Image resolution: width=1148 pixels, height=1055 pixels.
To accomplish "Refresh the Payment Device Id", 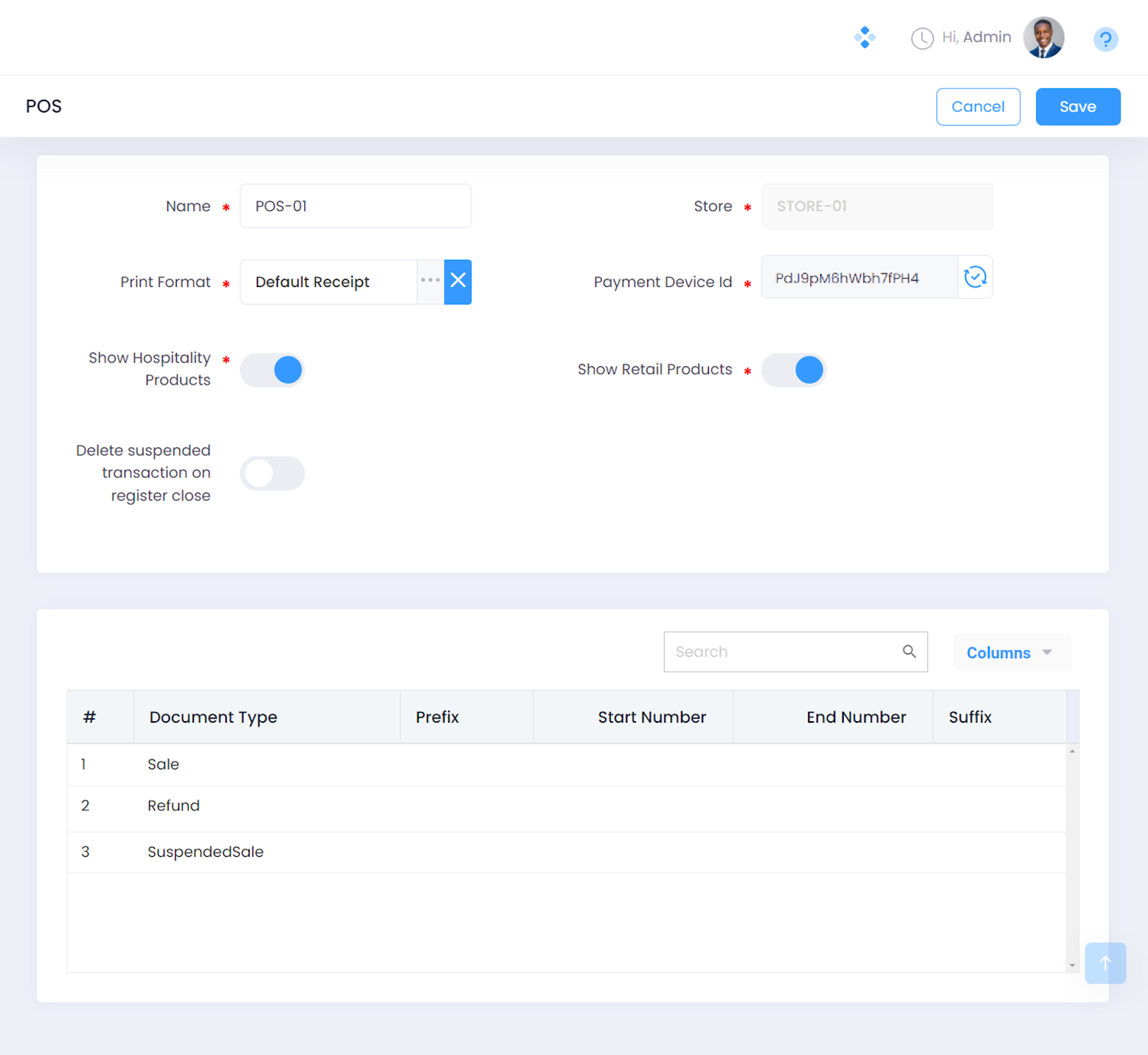I will (x=975, y=277).
